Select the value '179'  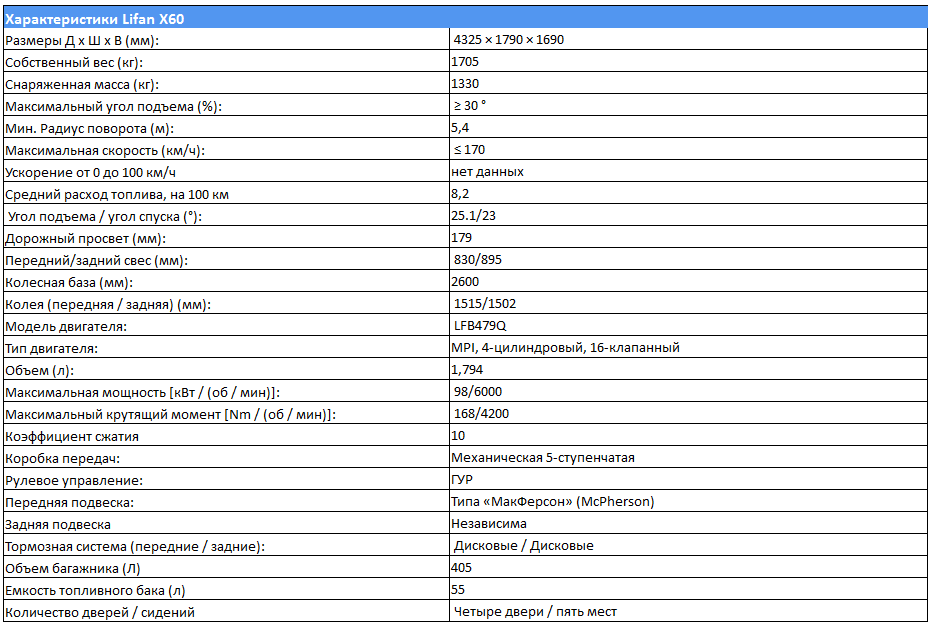(x=461, y=238)
